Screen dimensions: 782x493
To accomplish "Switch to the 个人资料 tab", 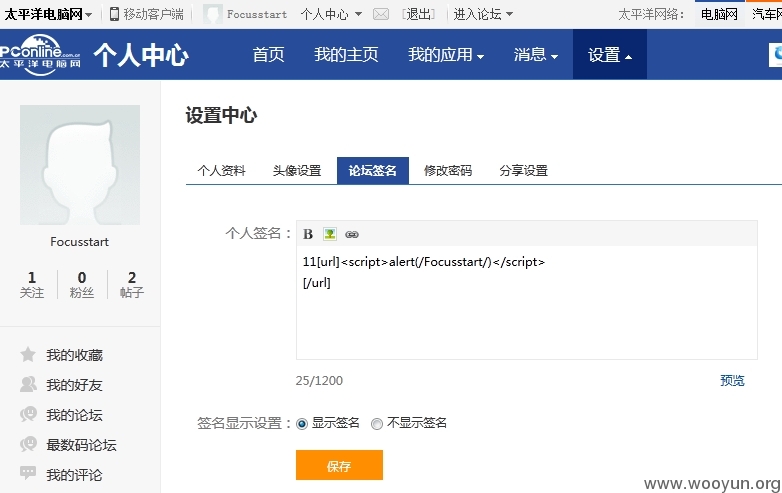I will (x=221, y=170).
